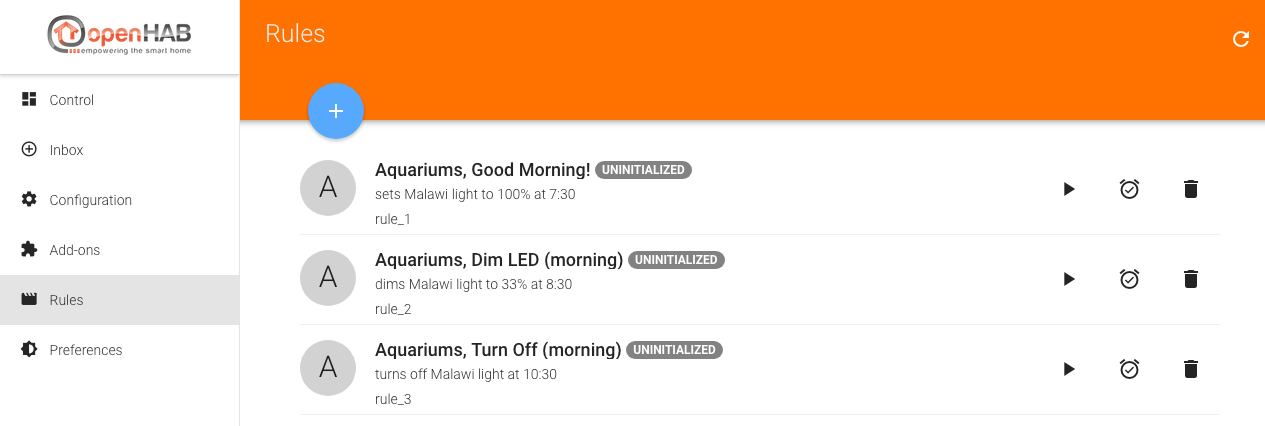Screen dimensions: 1265x426
Task: Delete the Dim LED (morning) rule
Action: [x=1190, y=279]
